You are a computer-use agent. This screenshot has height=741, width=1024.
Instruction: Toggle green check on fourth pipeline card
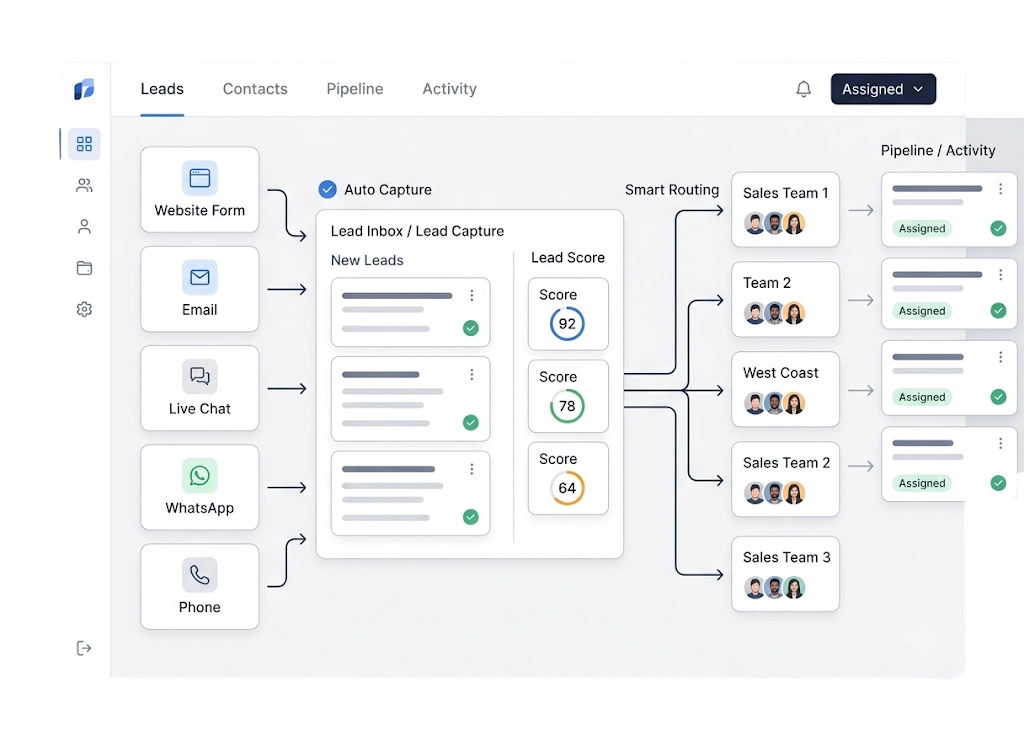pyautogui.click(x=998, y=483)
